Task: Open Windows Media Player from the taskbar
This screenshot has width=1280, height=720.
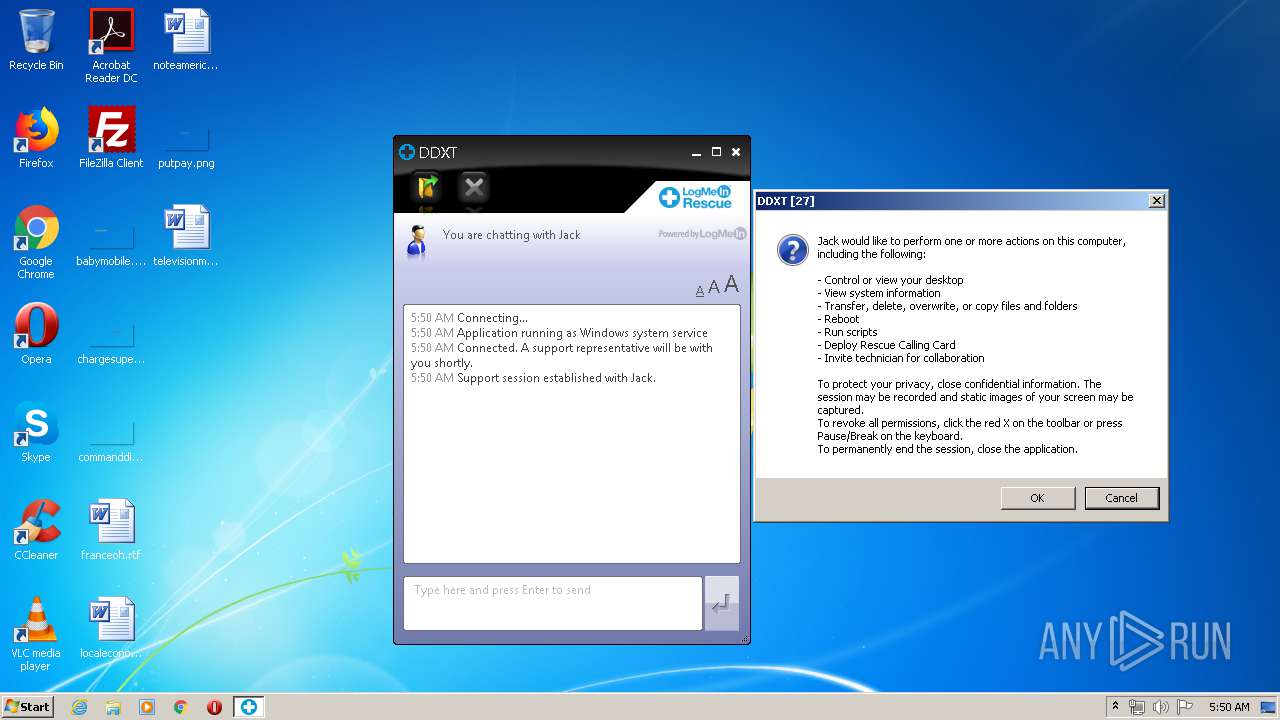Action: click(x=147, y=707)
